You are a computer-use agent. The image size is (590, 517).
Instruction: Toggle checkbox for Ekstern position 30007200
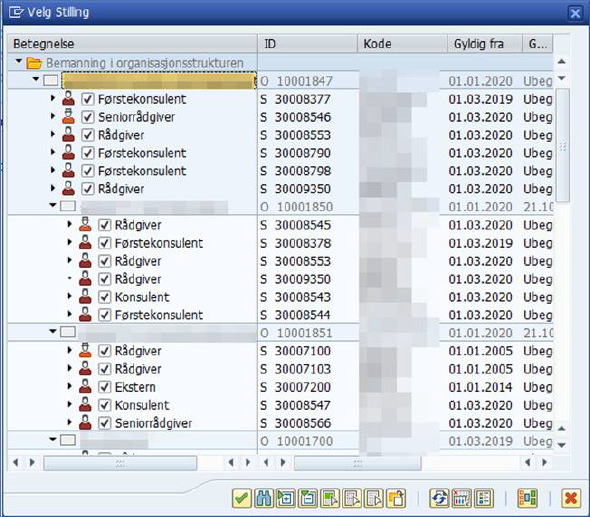coord(104,387)
